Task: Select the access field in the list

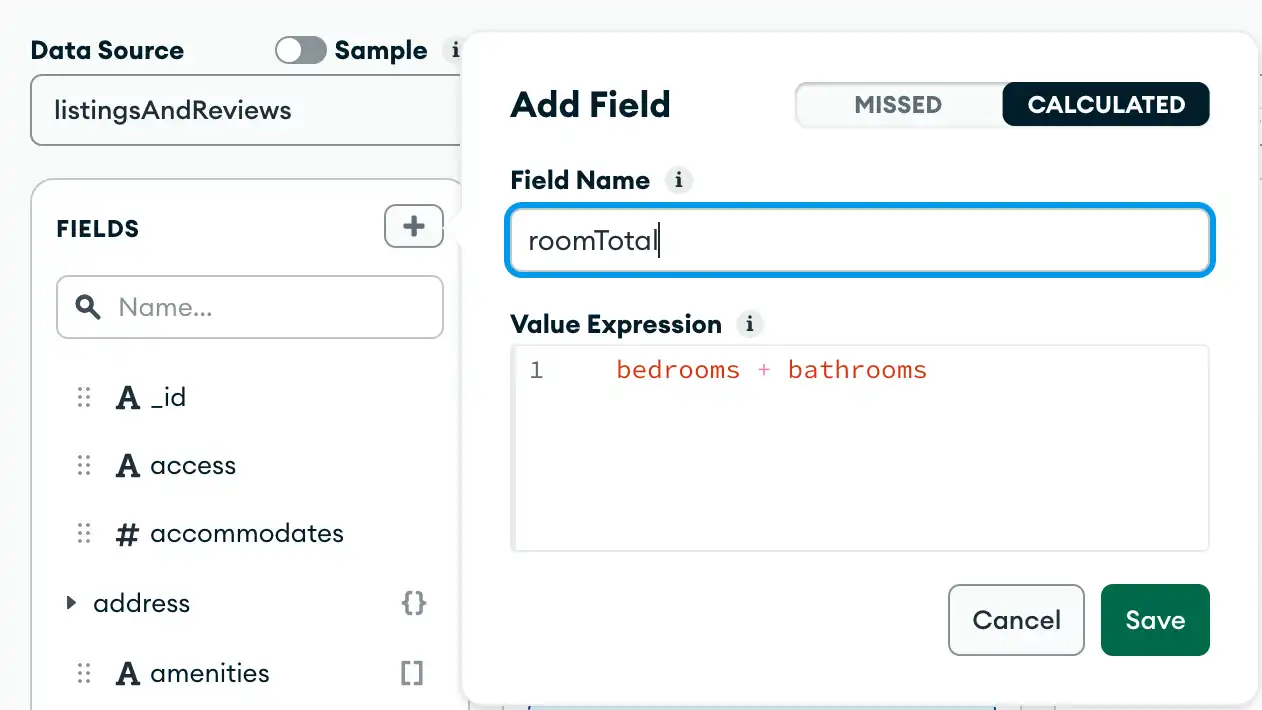Action: [193, 465]
